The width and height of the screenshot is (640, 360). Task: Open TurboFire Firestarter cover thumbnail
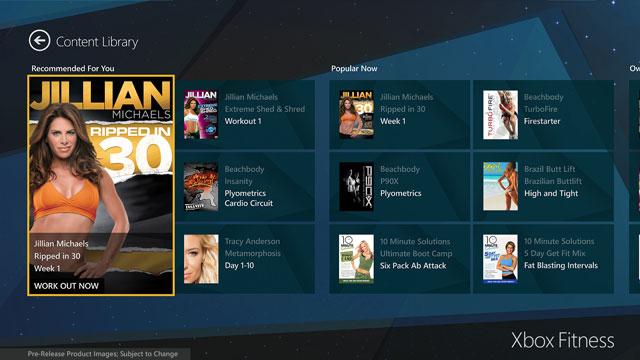point(500,115)
